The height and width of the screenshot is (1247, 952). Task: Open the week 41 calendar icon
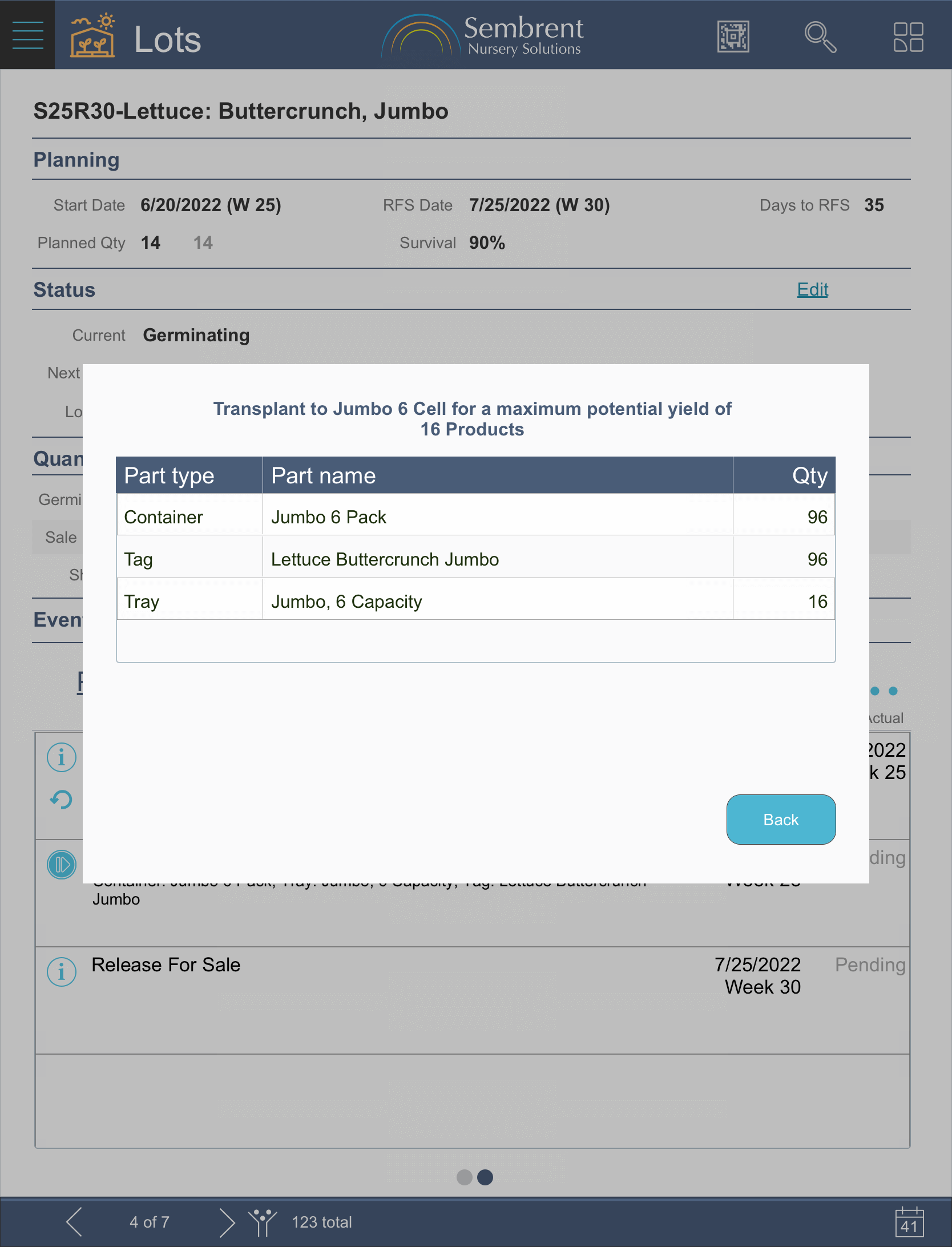[x=909, y=1222]
